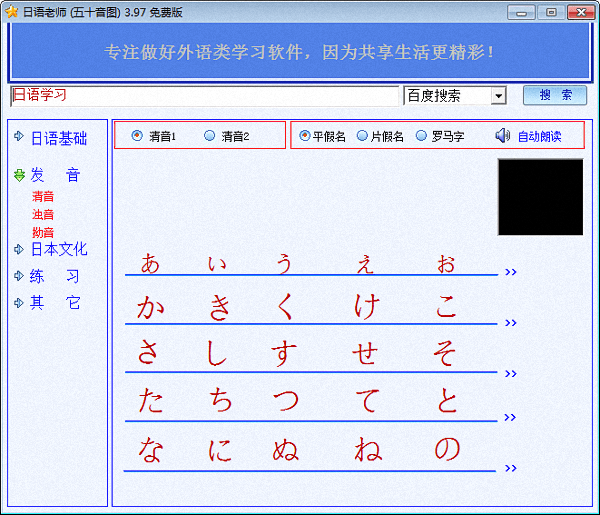Click the arrow icon next to 练习
The width and height of the screenshot is (600, 515).
[19, 275]
